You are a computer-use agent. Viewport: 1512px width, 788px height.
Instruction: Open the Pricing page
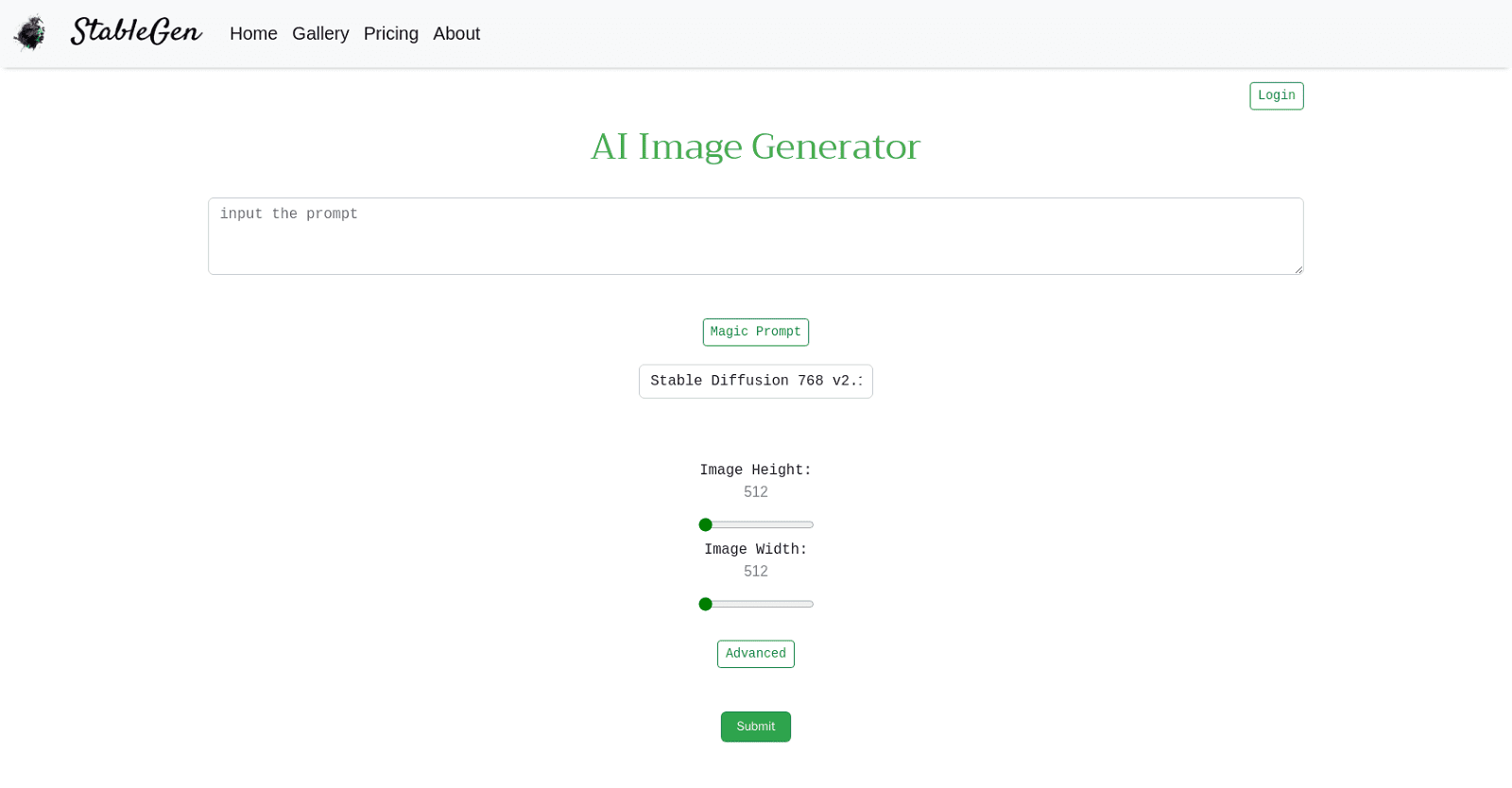tap(390, 34)
